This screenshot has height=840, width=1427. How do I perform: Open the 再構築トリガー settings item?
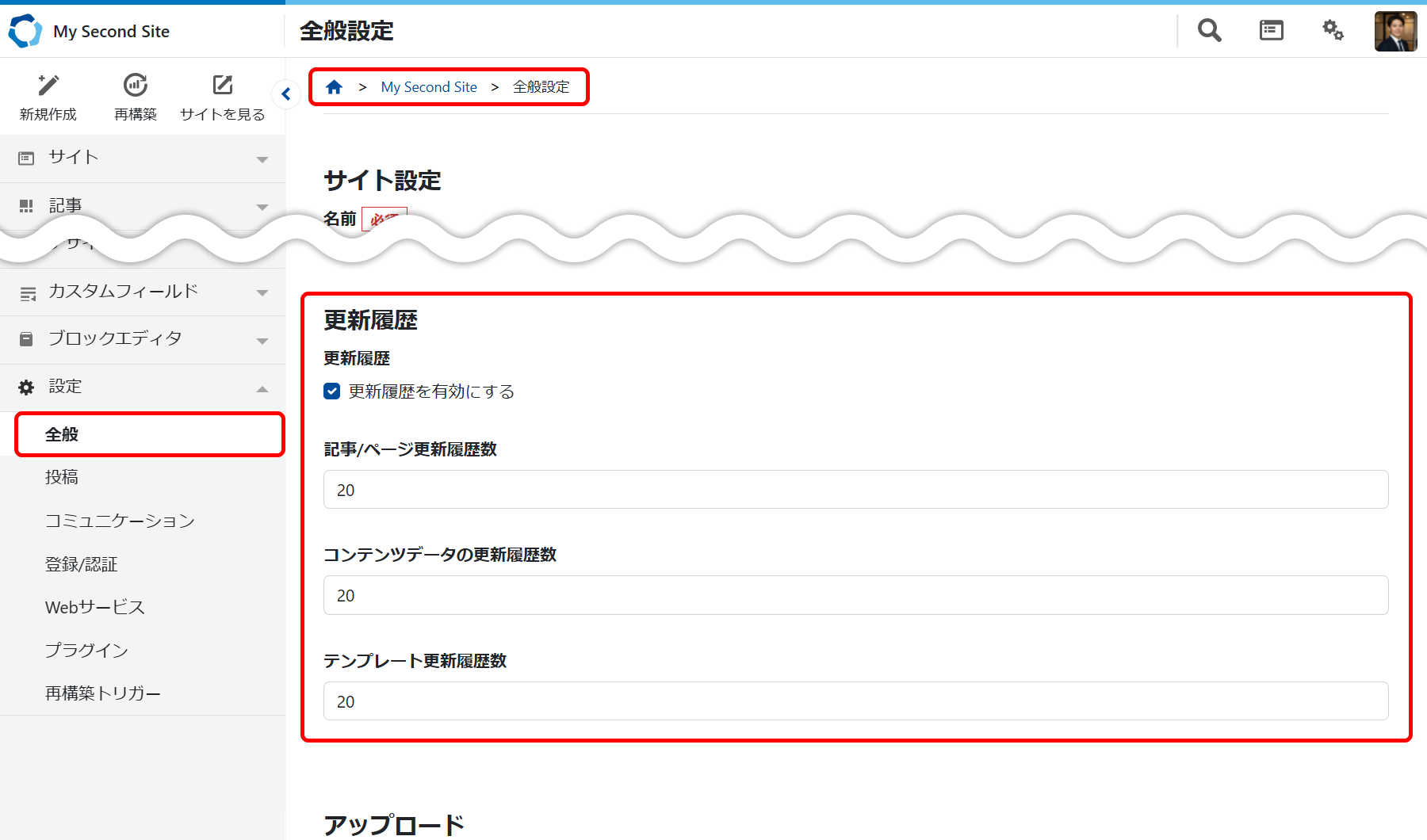[103, 693]
